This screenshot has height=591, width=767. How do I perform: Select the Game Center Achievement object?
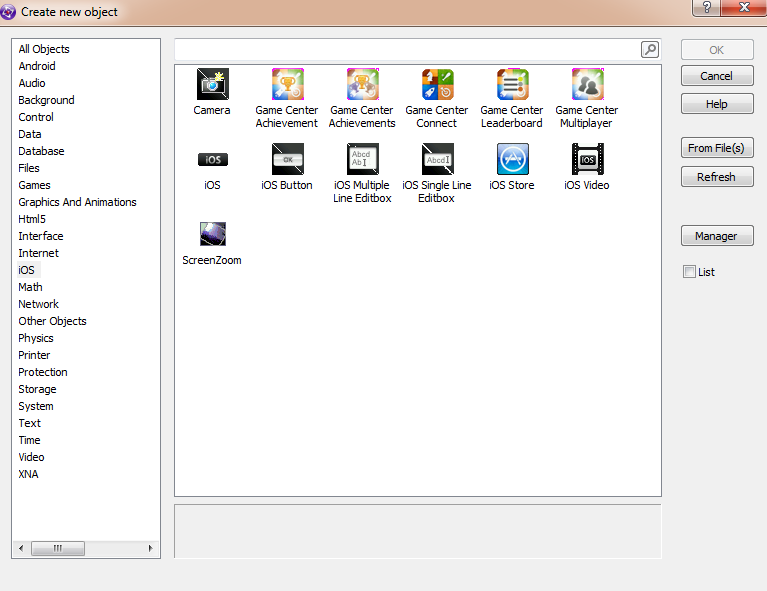point(287,98)
